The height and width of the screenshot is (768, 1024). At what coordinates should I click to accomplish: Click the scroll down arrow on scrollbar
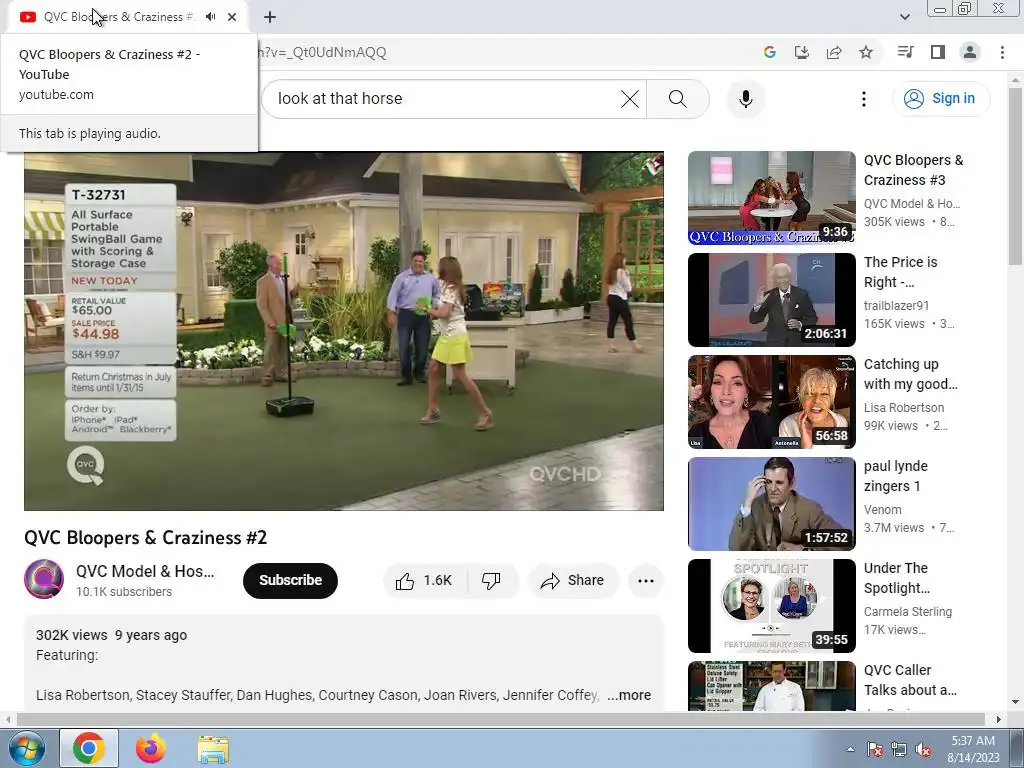click(1015, 703)
